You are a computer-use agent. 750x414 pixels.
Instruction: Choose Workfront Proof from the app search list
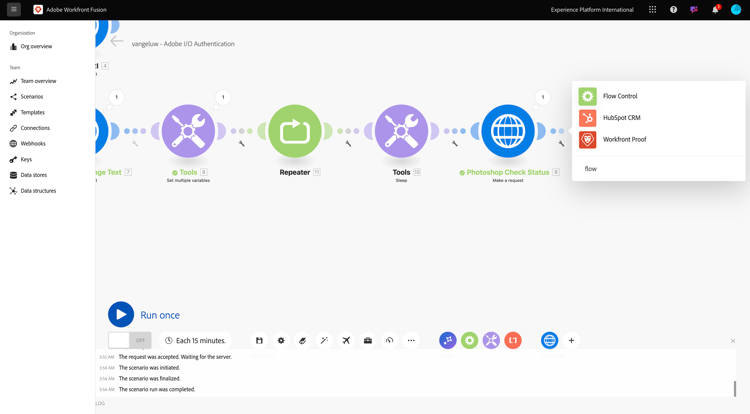(x=658, y=140)
